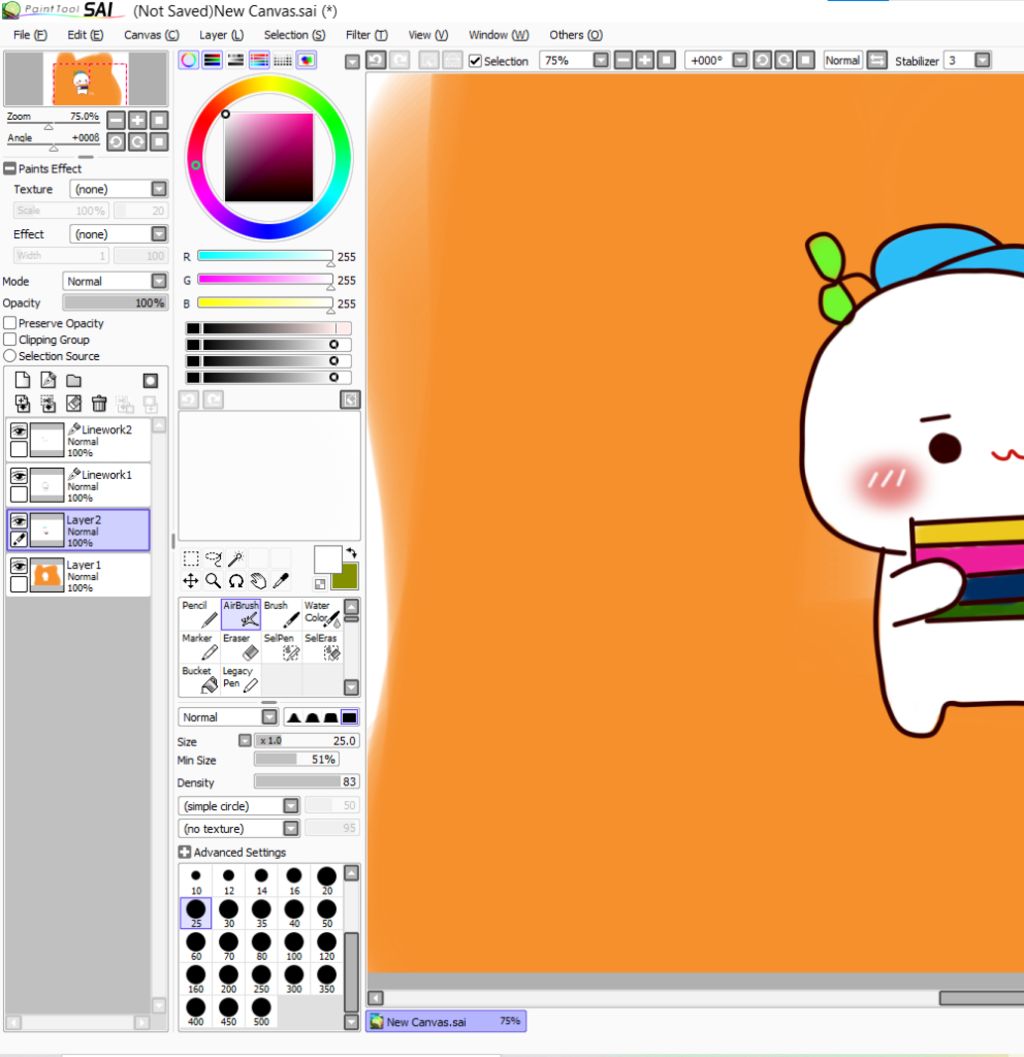The width and height of the screenshot is (1024, 1057).
Task: Enable Selection Source
Action: 10,355
